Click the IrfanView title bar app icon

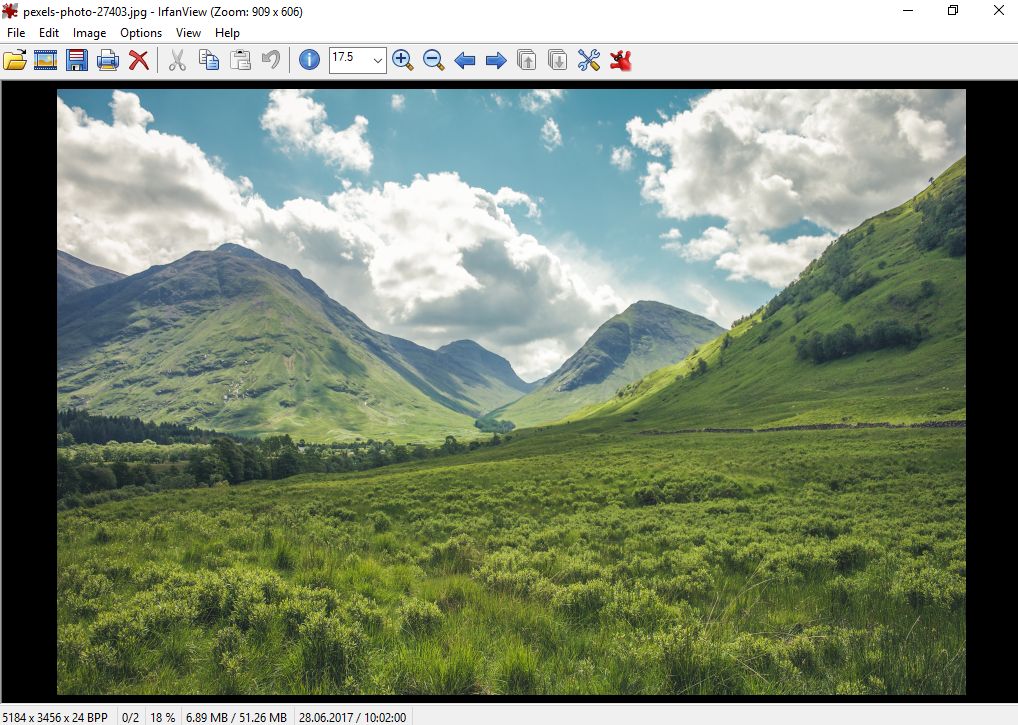(10, 11)
